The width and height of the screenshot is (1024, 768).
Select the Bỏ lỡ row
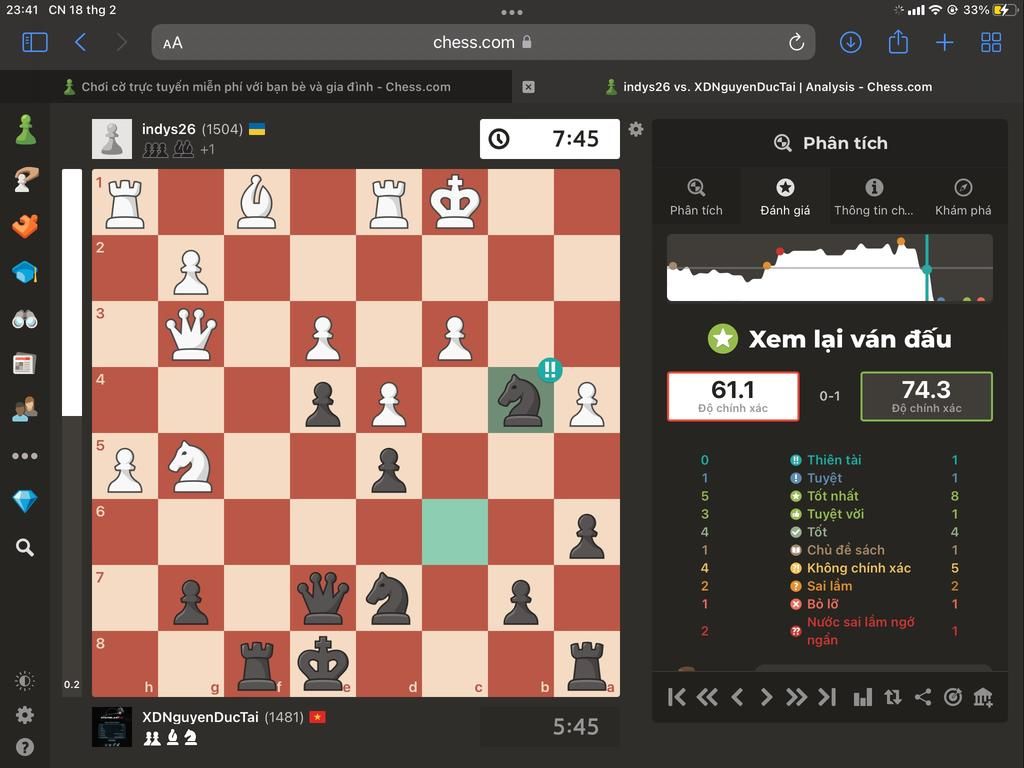click(829, 604)
